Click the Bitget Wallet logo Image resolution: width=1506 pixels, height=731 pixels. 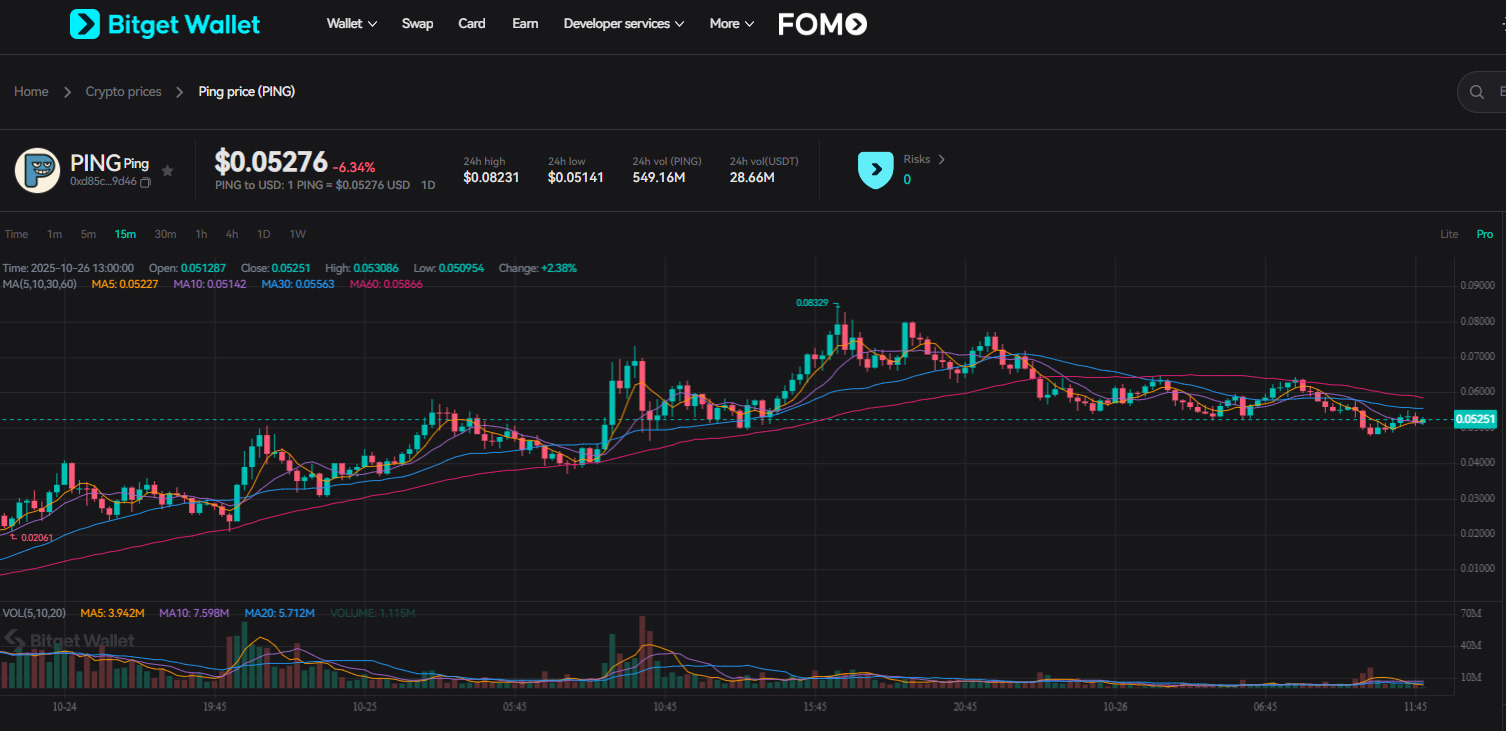click(x=163, y=23)
